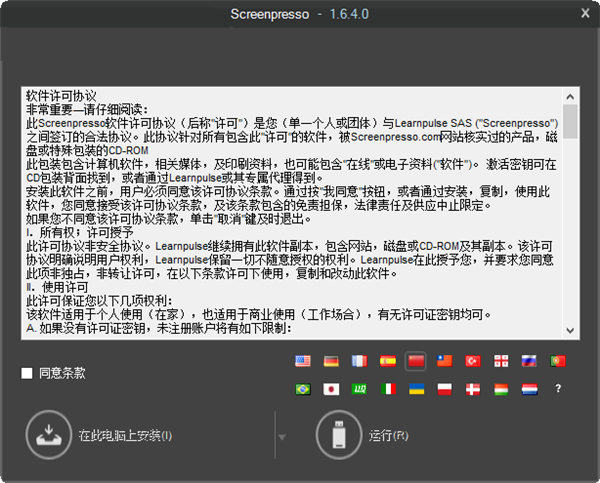Choose the Portugal flag language
The image size is (600, 483).
pyautogui.click(x=558, y=361)
